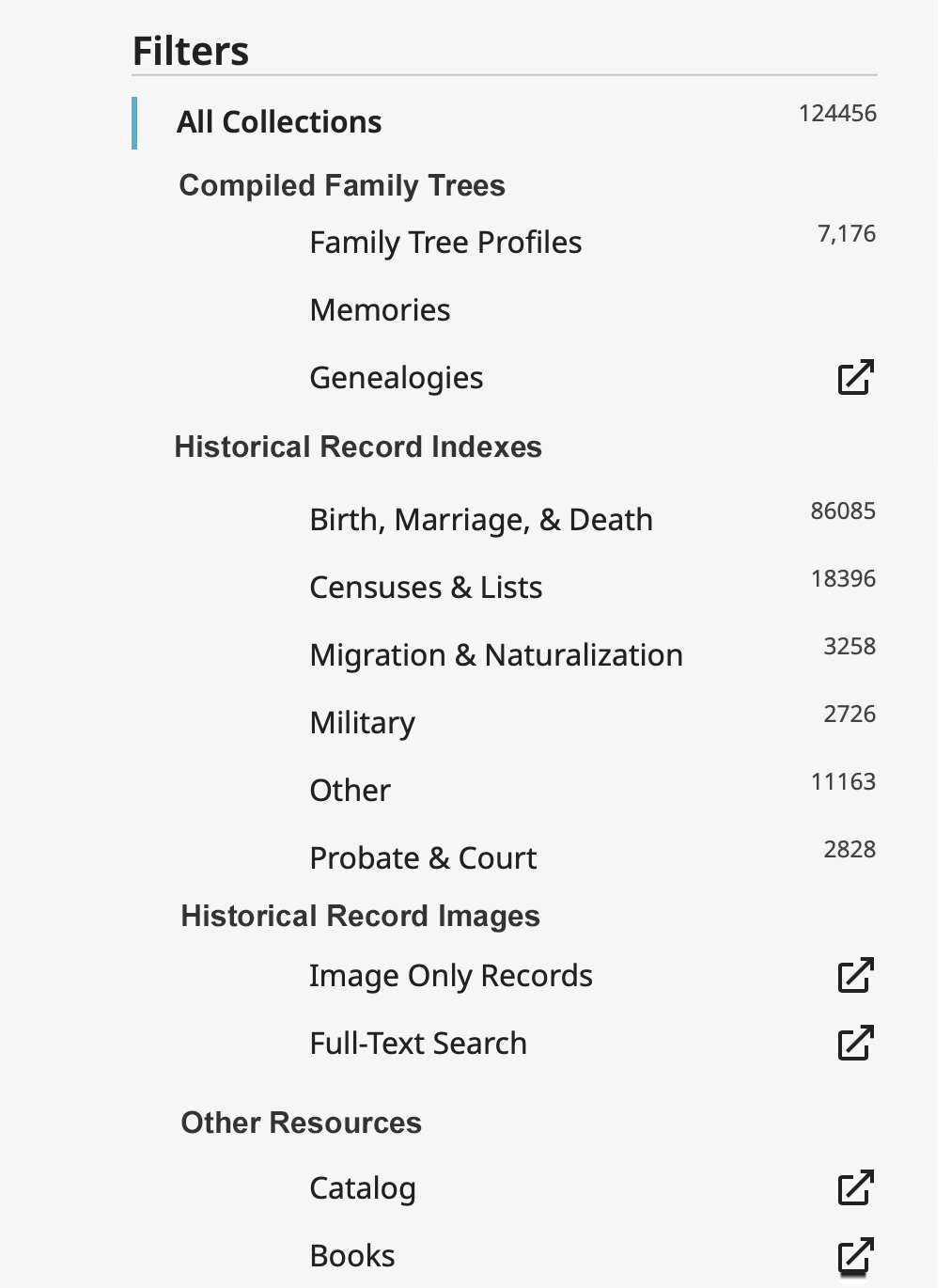Click the 86085 Birth, Marriage, & Death count
951x1288 pixels.
click(843, 511)
